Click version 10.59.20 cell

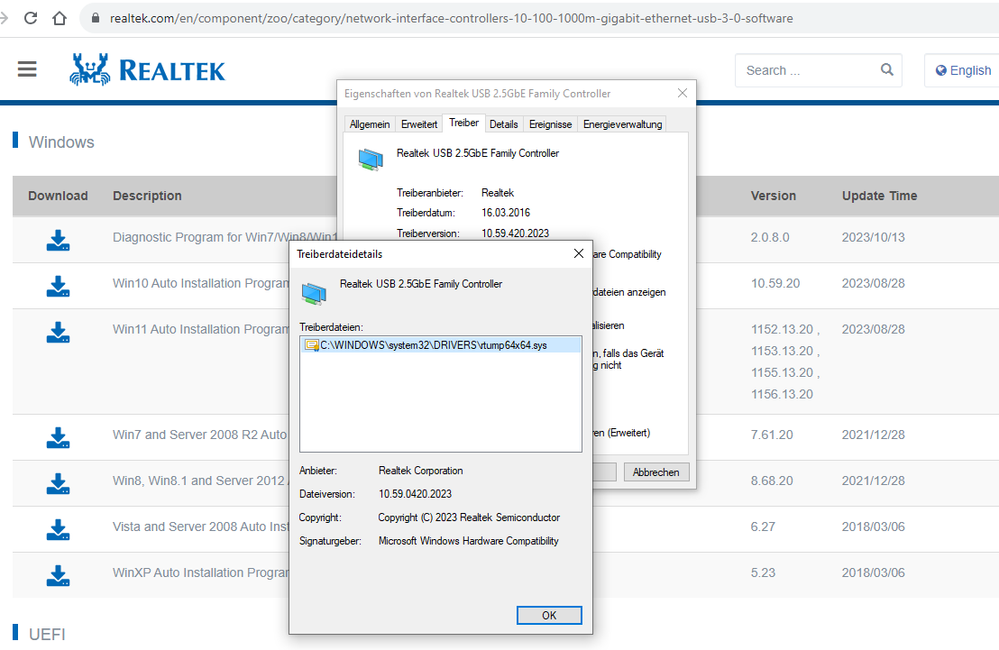pos(775,283)
